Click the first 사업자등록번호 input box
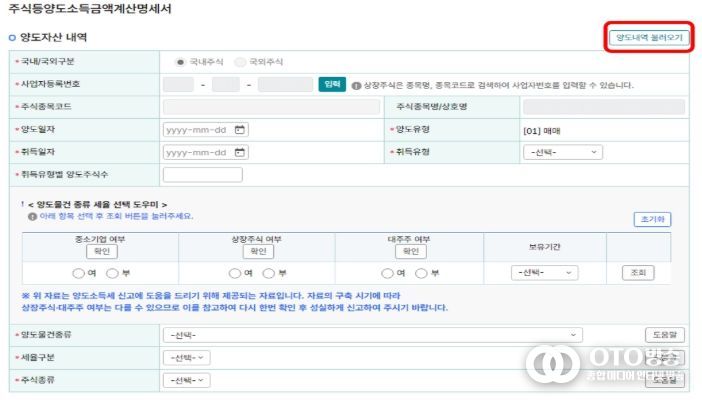This screenshot has height=400, width=702. [x=178, y=84]
